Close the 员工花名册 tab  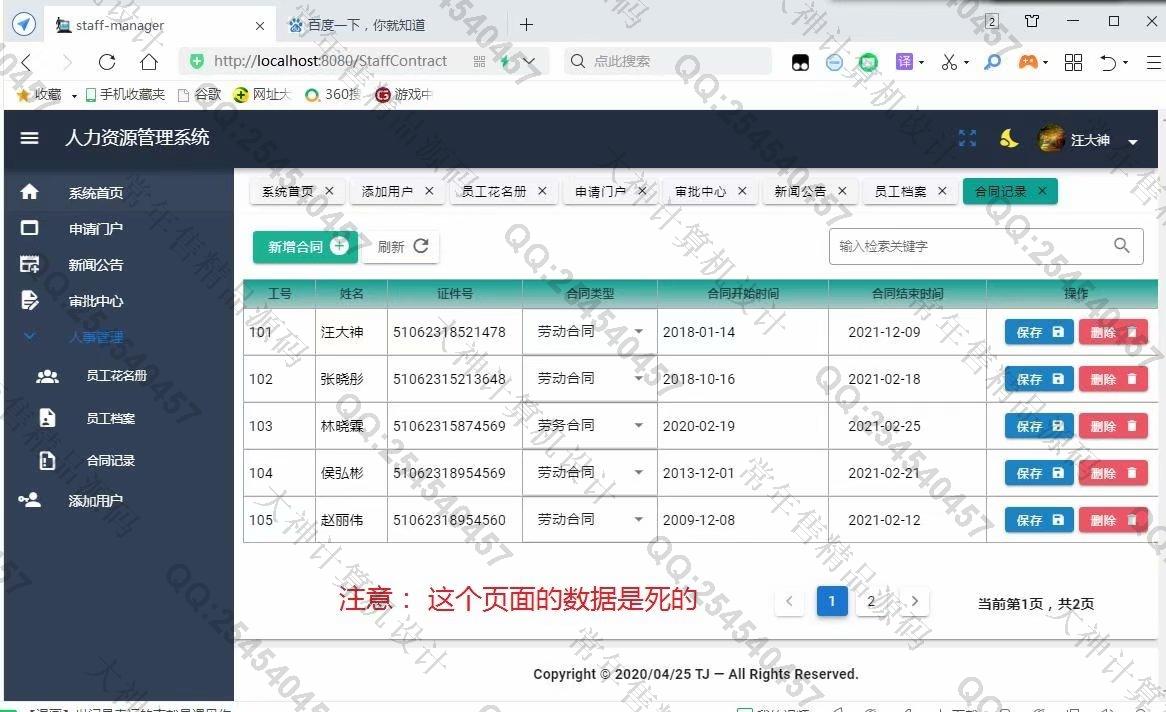click(542, 191)
